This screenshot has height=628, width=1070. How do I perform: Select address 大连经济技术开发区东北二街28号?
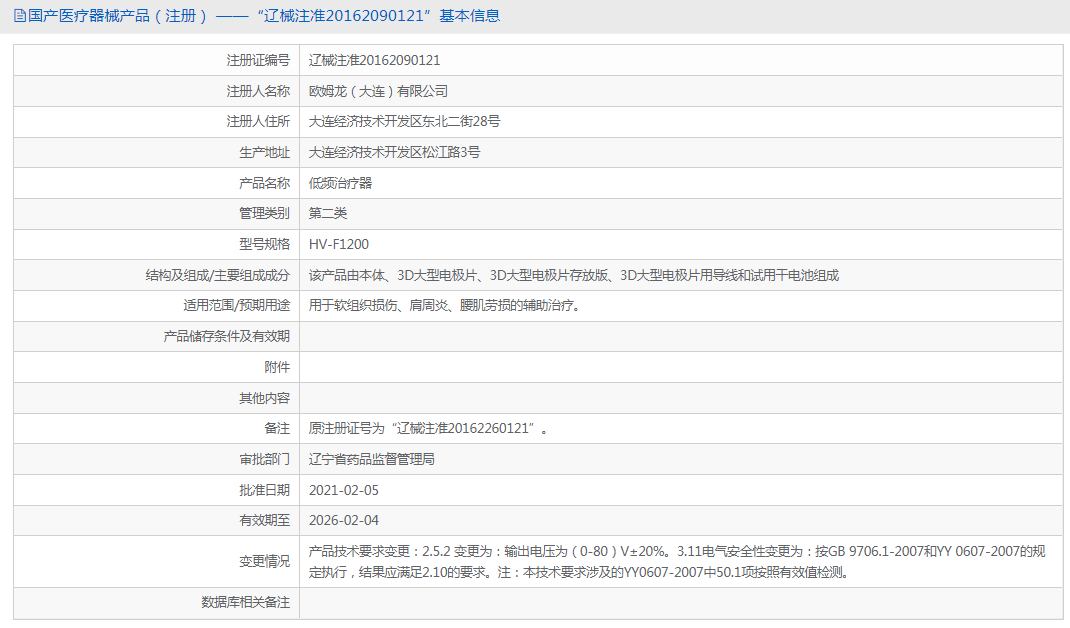(405, 122)
